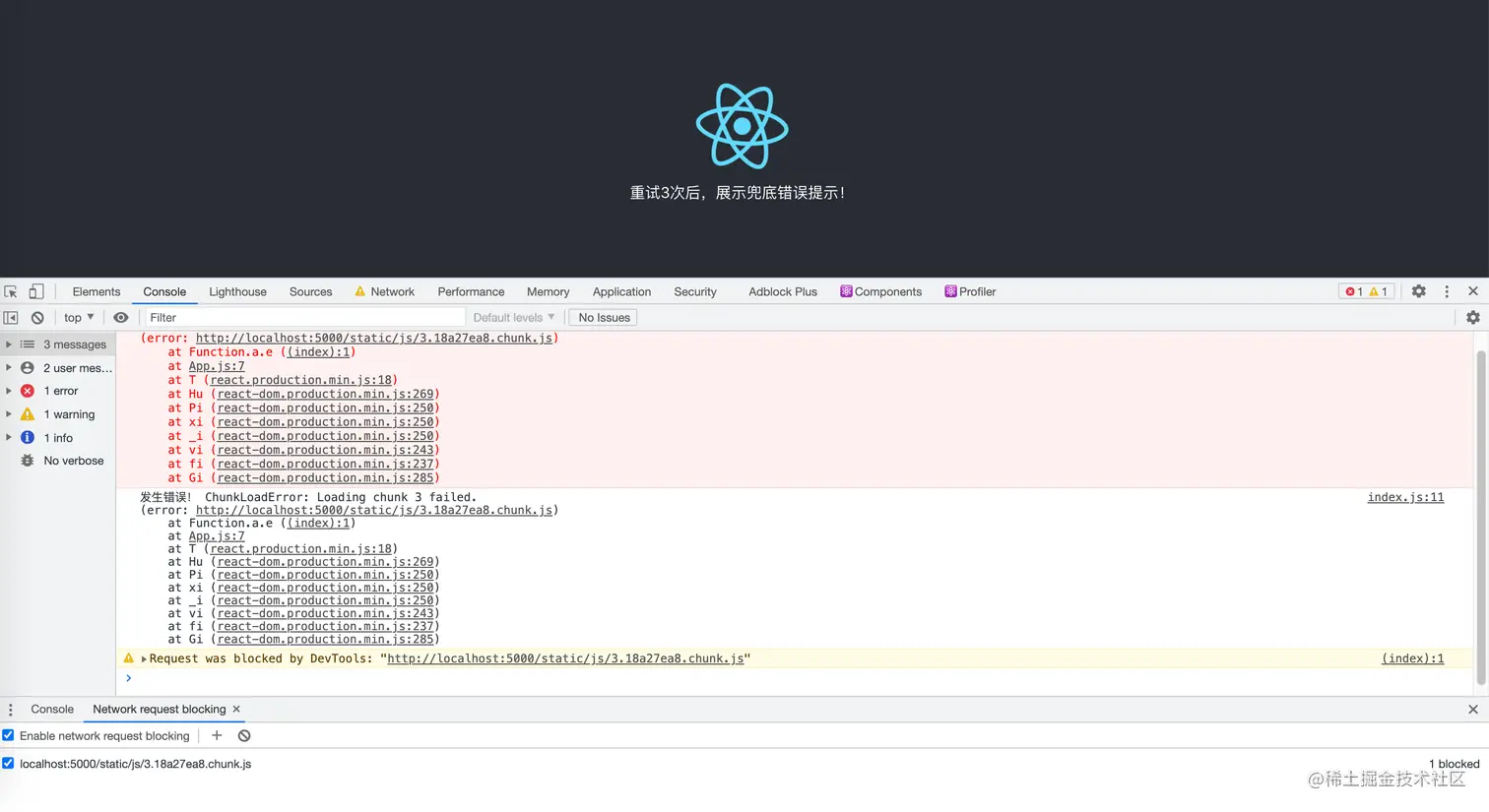This screenshot has height=812, width=1489.
Task: Select the No verbose sidebar row
Action: coord(58,461)
